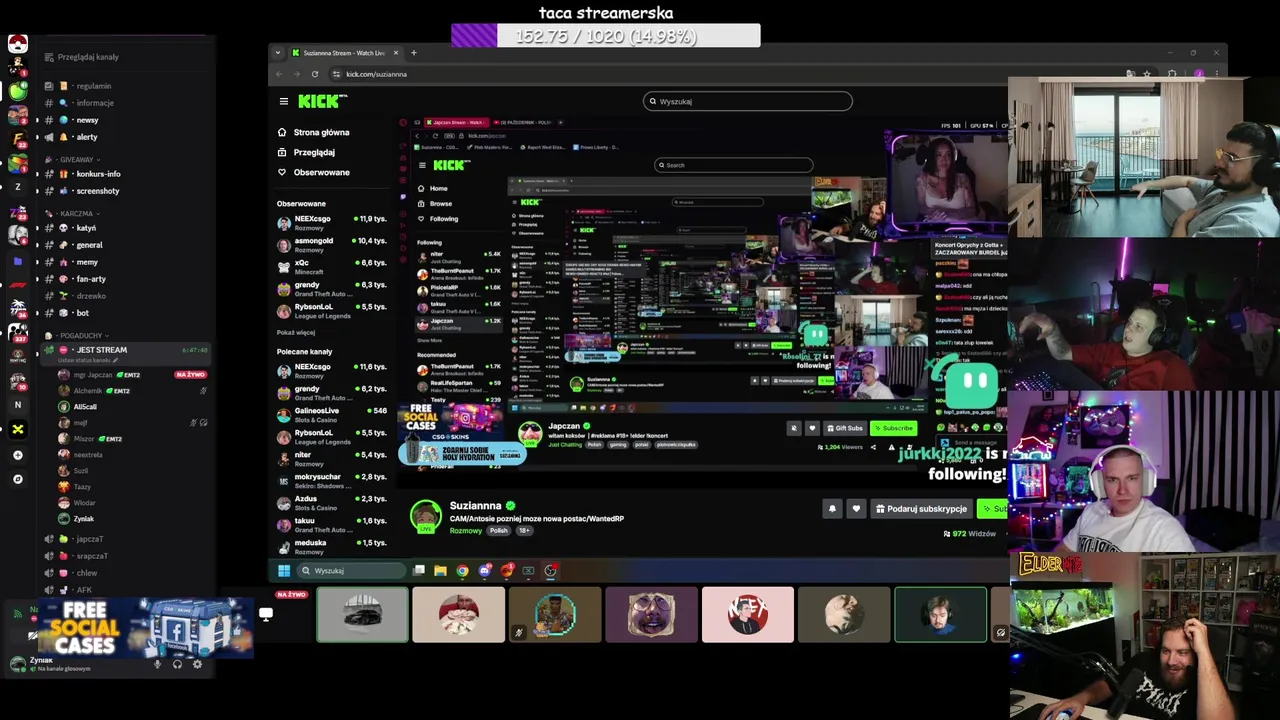Click Subscribe in nested Japczan stream
Screen dimensions: 1280x720
pos(893,428)
